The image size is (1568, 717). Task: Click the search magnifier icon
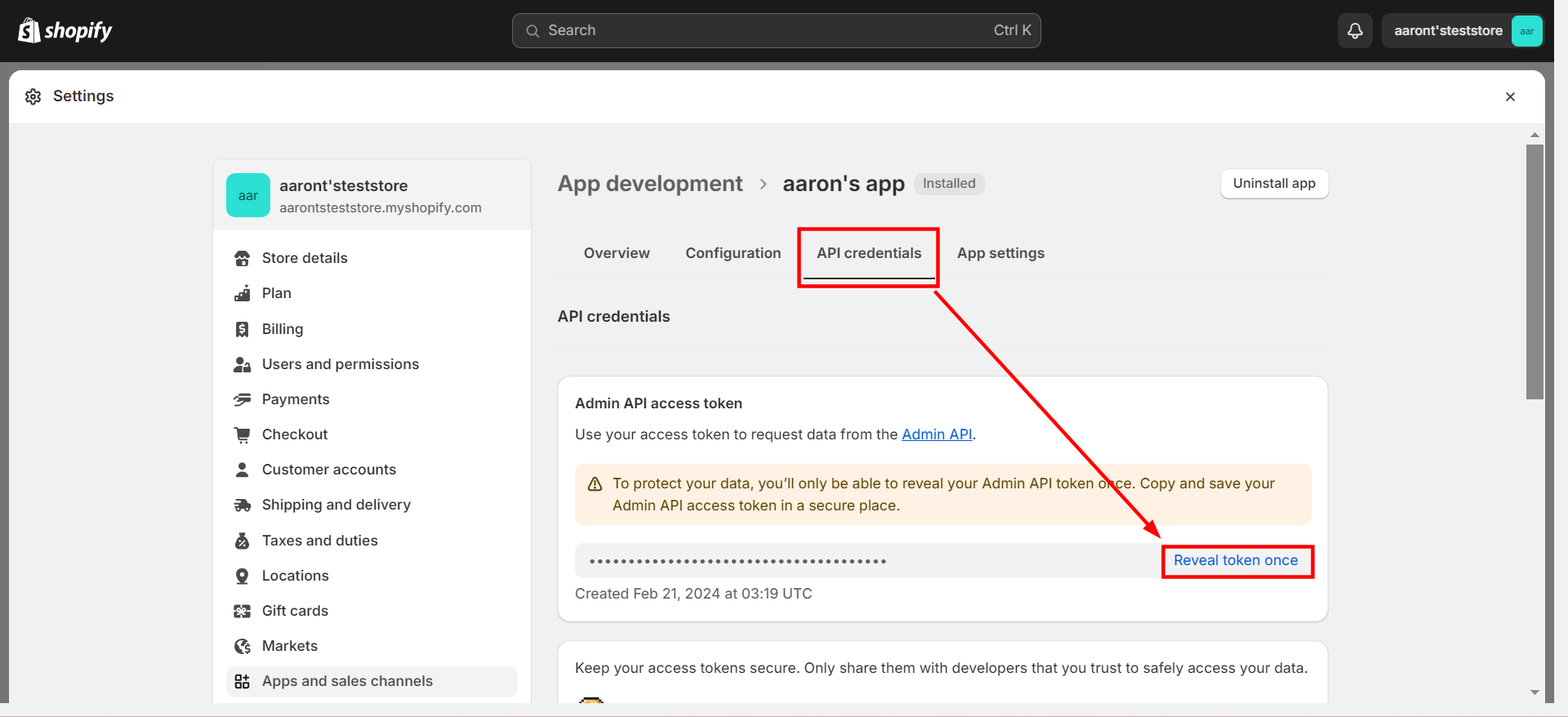(532, 31)
